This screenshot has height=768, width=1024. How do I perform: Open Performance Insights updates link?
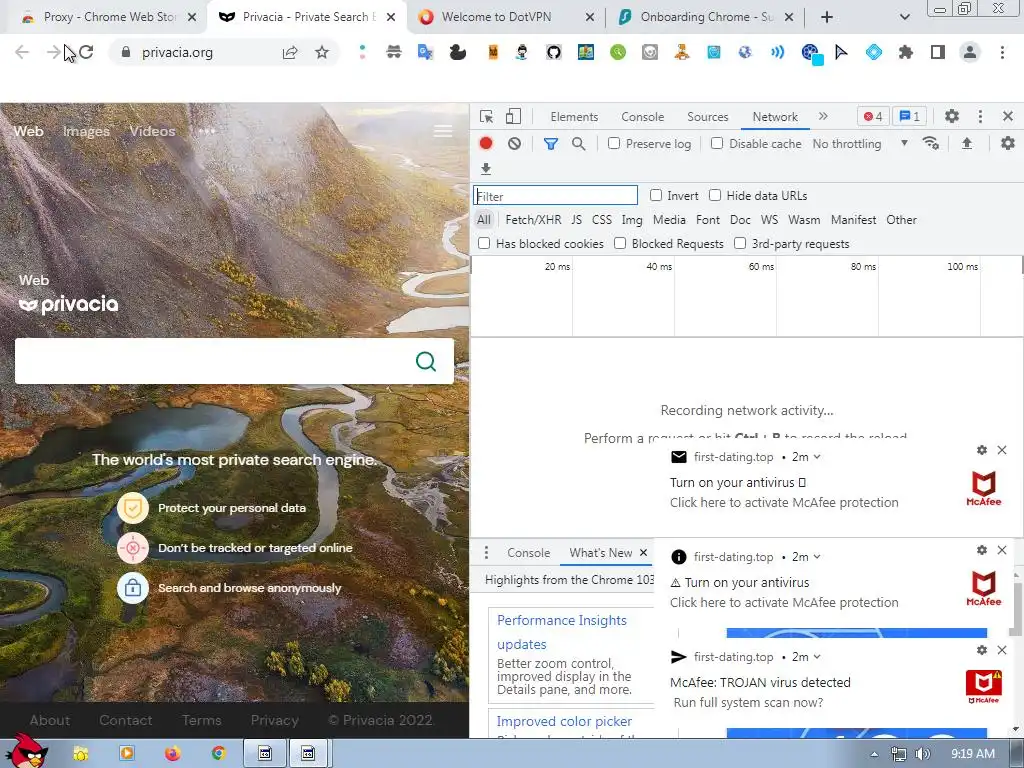coord(562,632)
